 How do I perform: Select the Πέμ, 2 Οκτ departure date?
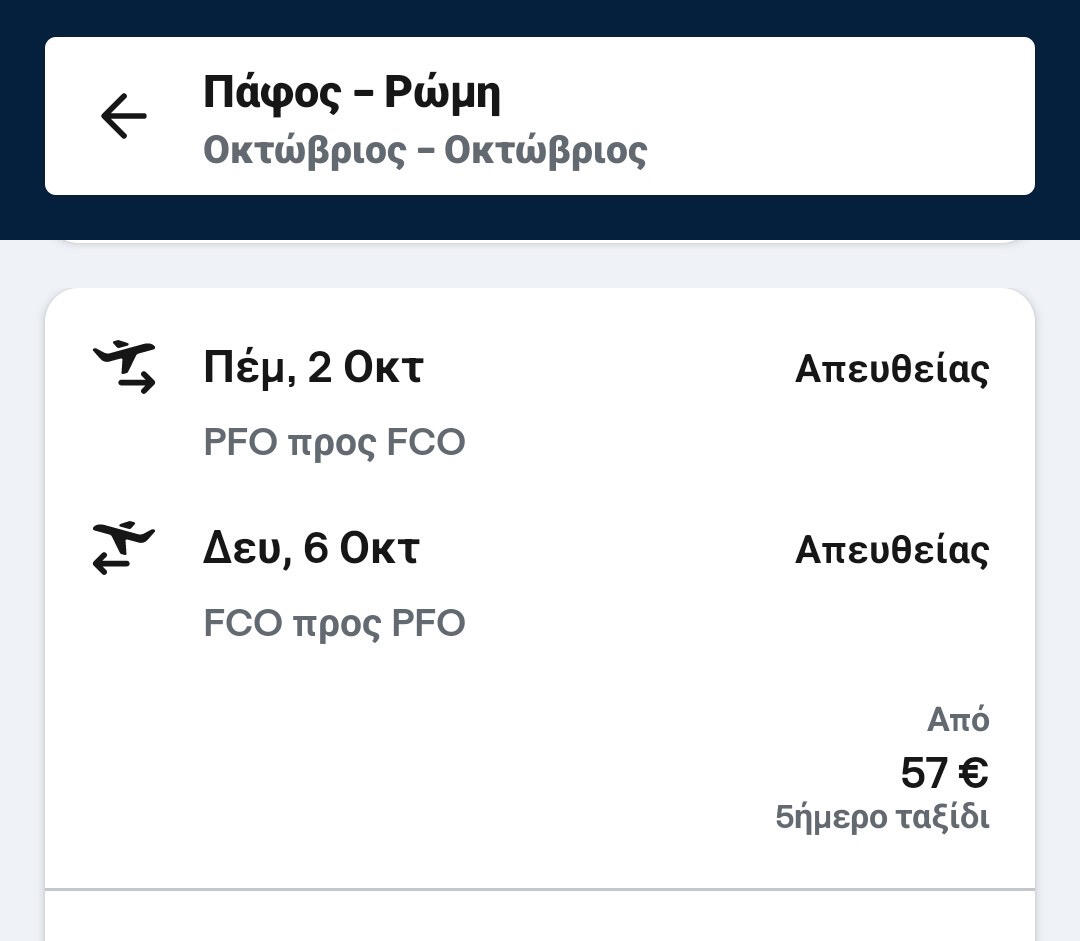pos(313,368)
